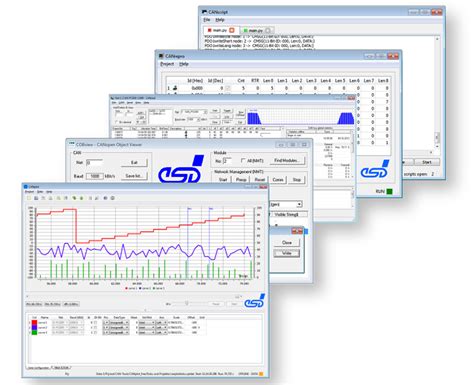Click the small esd logo in CANplot
This screenshot has height=385, width=474.
coord(255,301)
